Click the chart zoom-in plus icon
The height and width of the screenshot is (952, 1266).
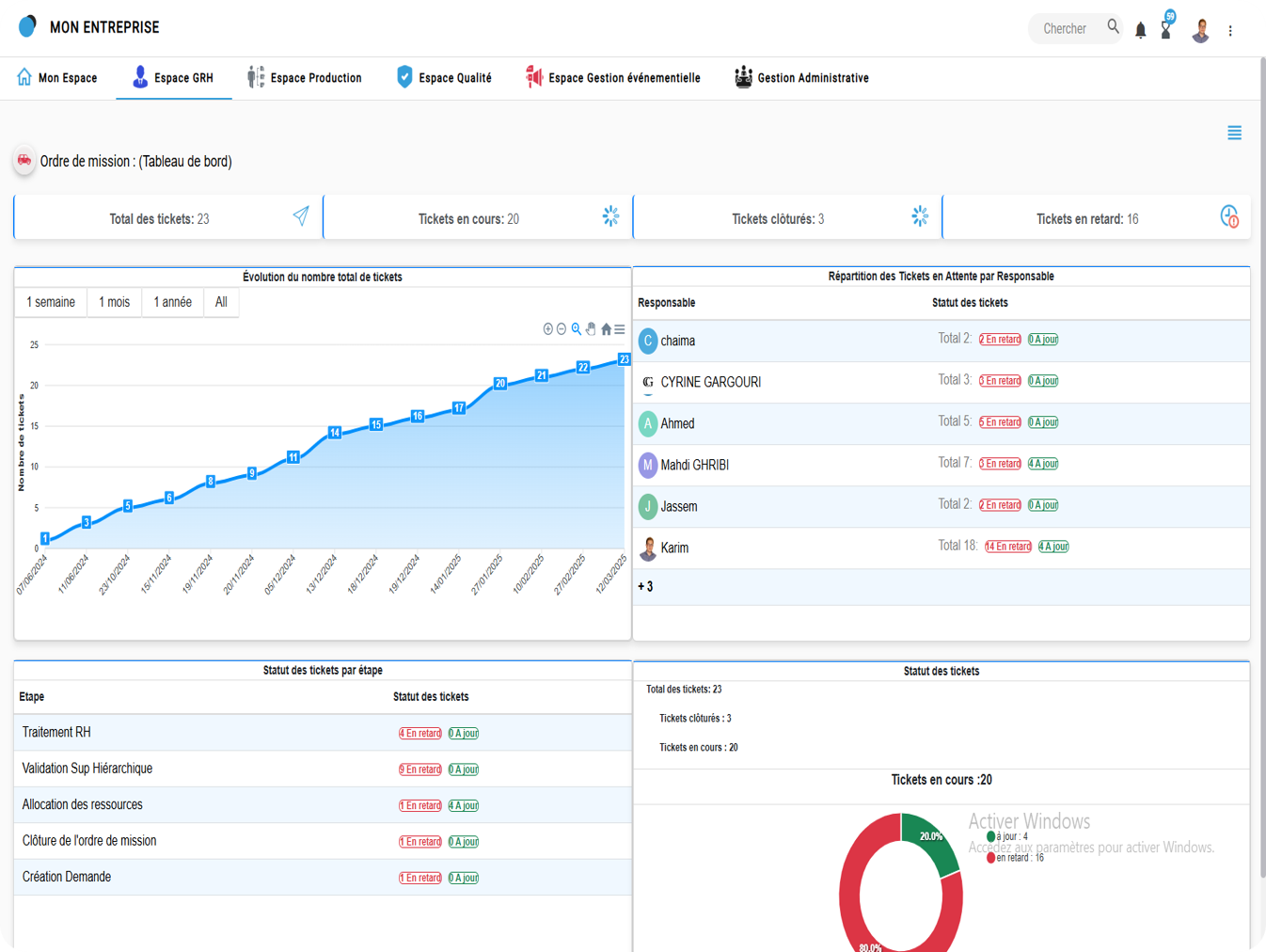click(547, 329)
